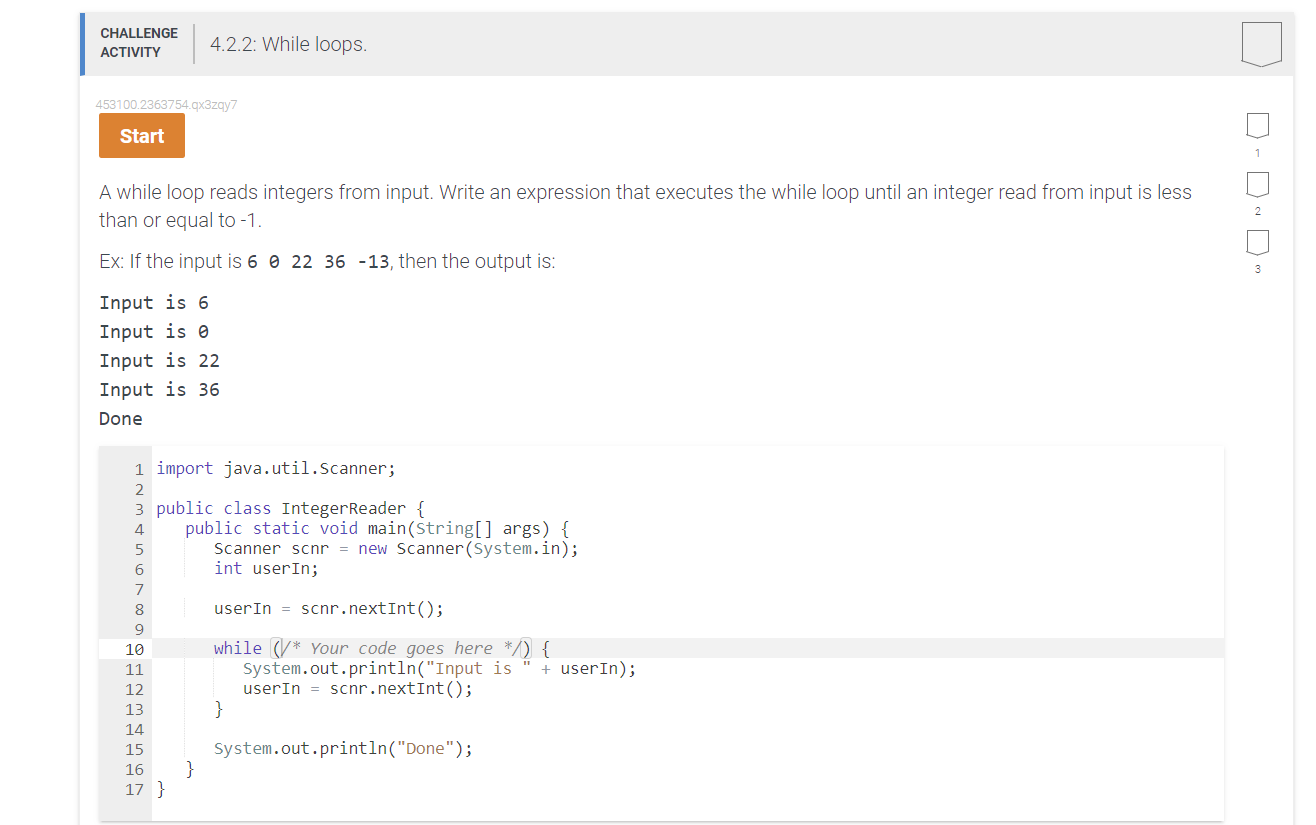Select the step 3 bookmark marker
Screen dimensions: 1316x825
pyautogui.click(x=1257, y=242)
